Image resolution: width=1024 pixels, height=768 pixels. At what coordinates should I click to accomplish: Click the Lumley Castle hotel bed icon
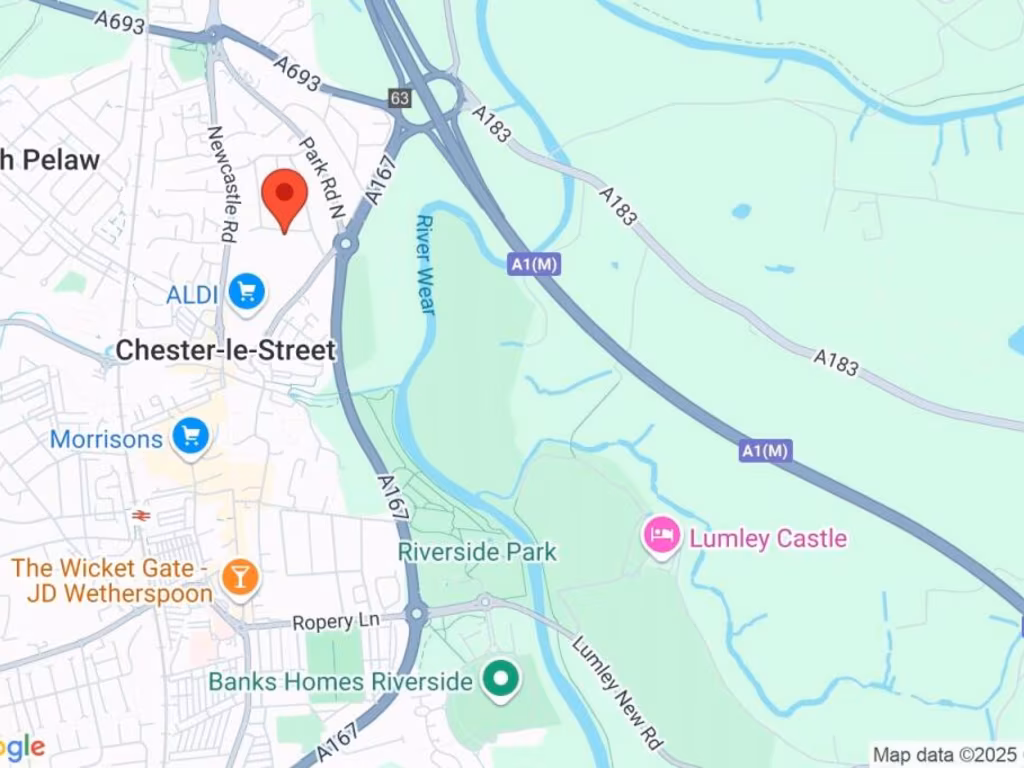662,535
